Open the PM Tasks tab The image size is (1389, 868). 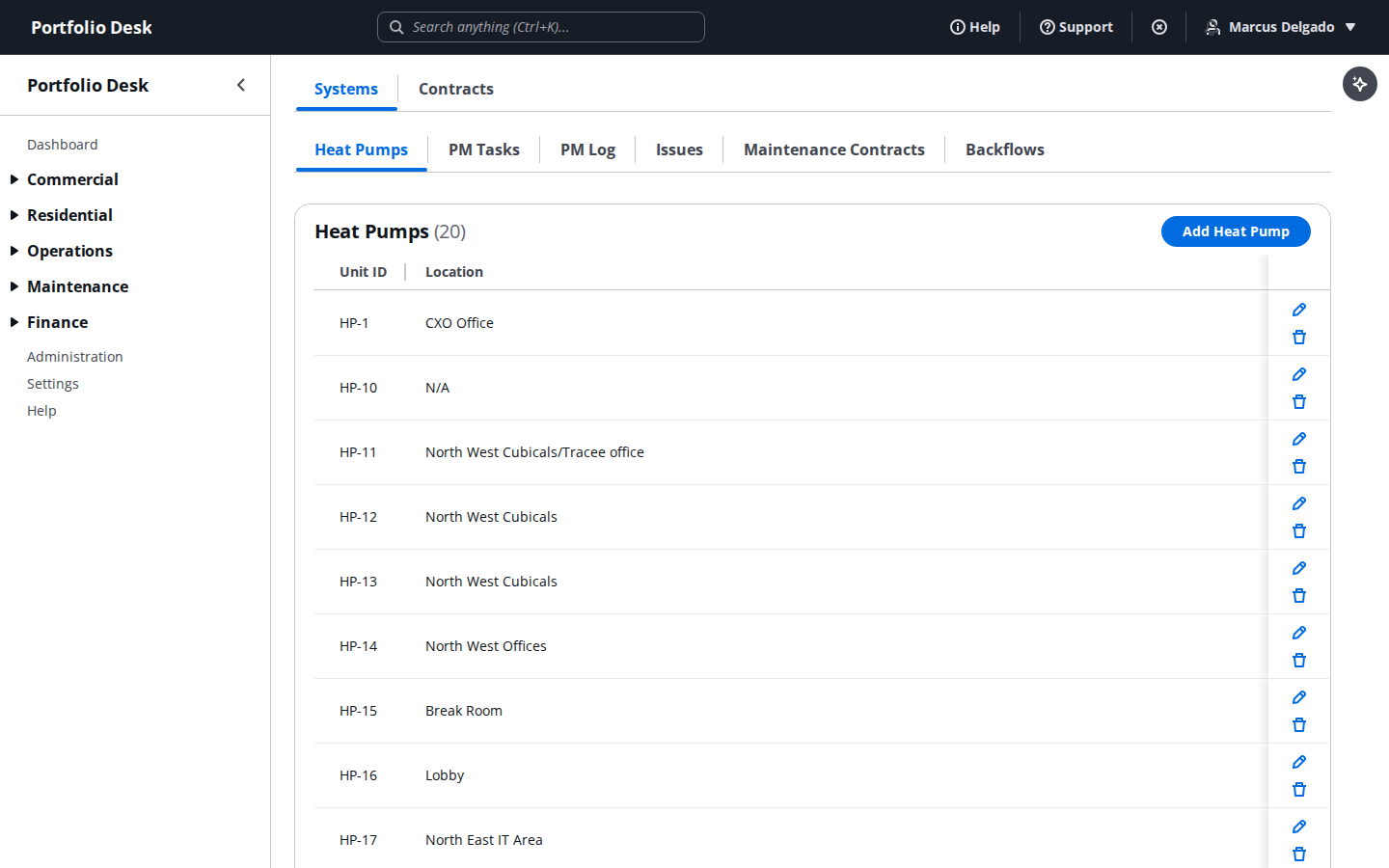click(484, 149)
